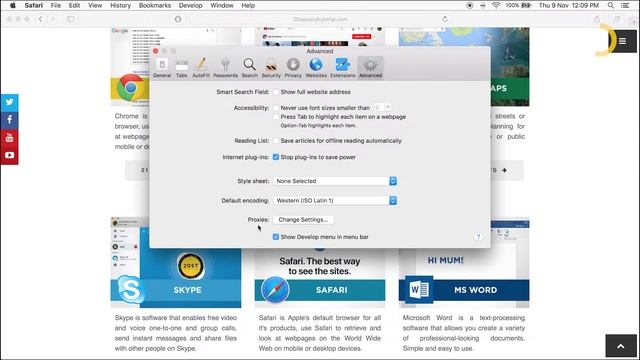
Task: Click the menu bar date and time
Action: pyautogui.click(x=569, y=5)
